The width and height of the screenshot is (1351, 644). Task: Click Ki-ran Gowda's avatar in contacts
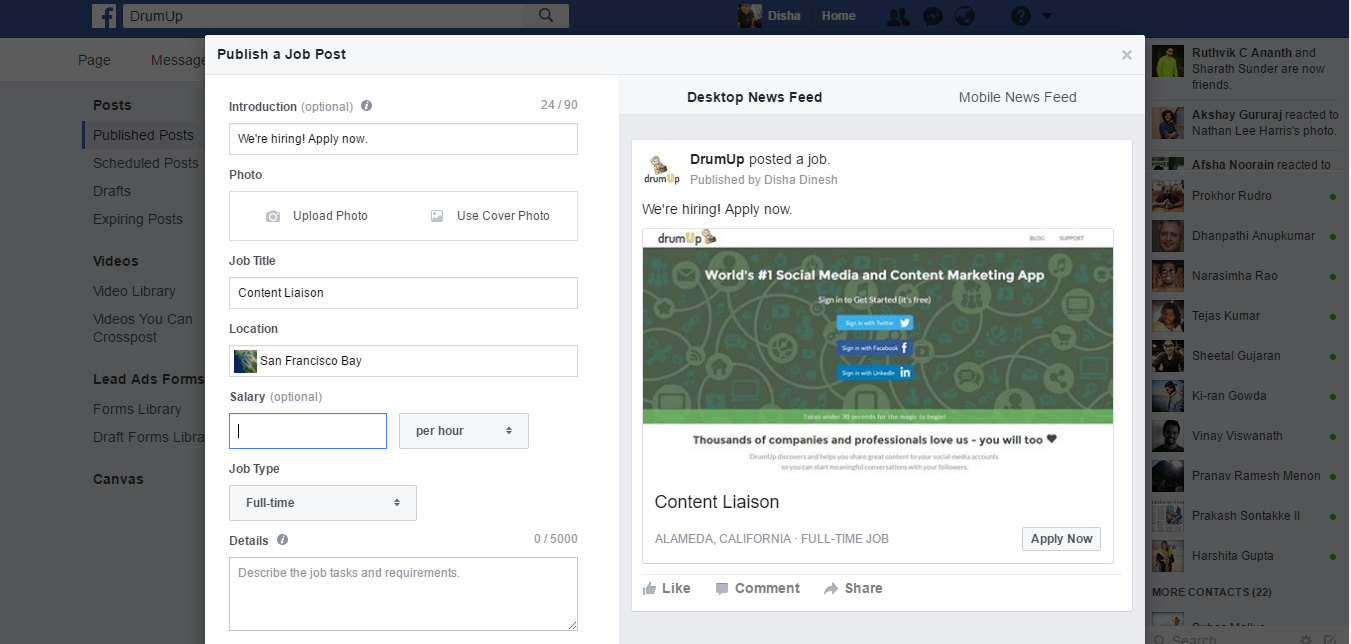pyautogui.click(x=1168, y=396)
